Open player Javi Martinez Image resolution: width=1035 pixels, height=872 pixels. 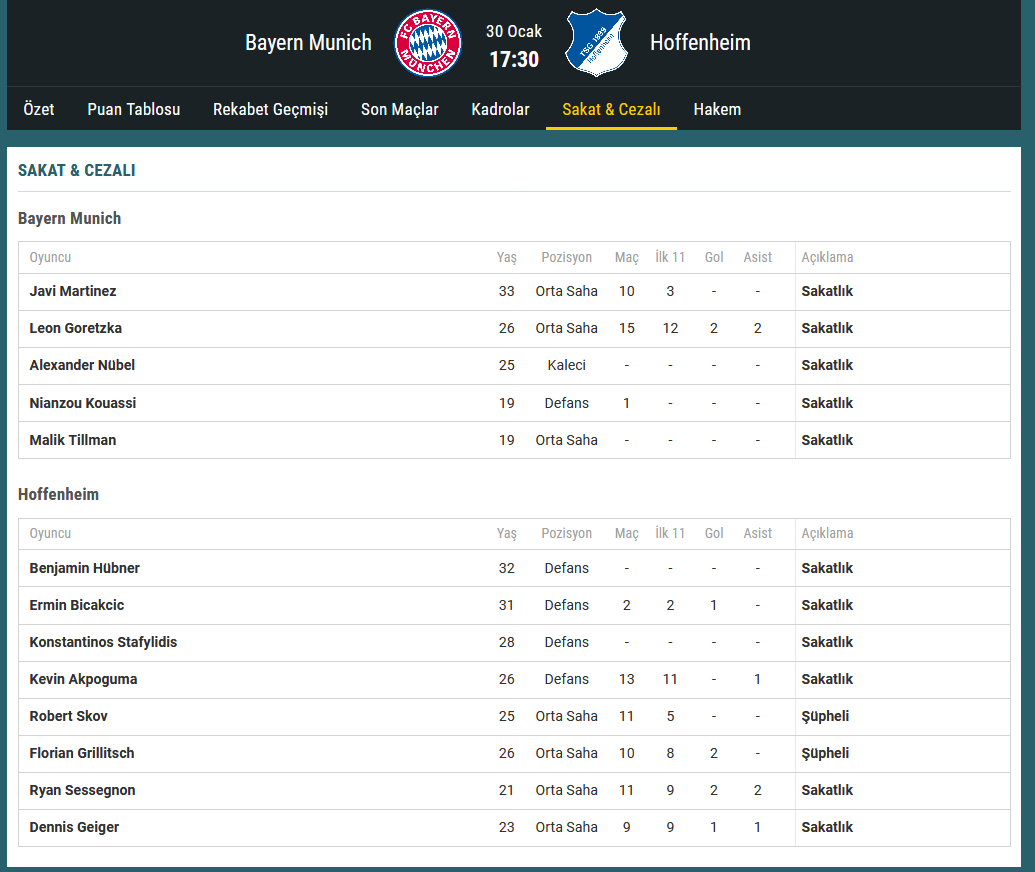[73, 291]
